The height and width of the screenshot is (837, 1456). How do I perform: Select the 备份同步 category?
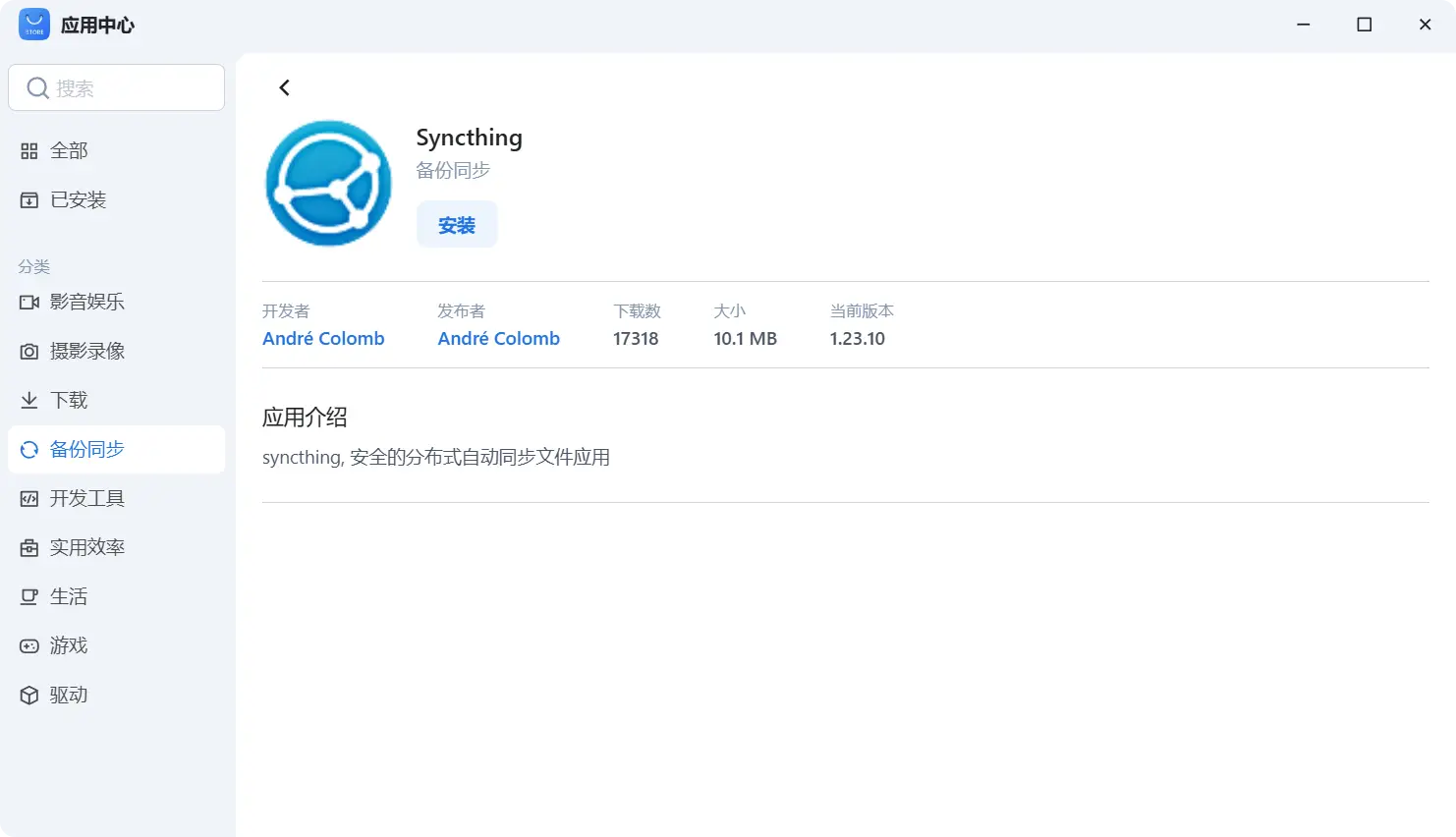tap(116, 449)
